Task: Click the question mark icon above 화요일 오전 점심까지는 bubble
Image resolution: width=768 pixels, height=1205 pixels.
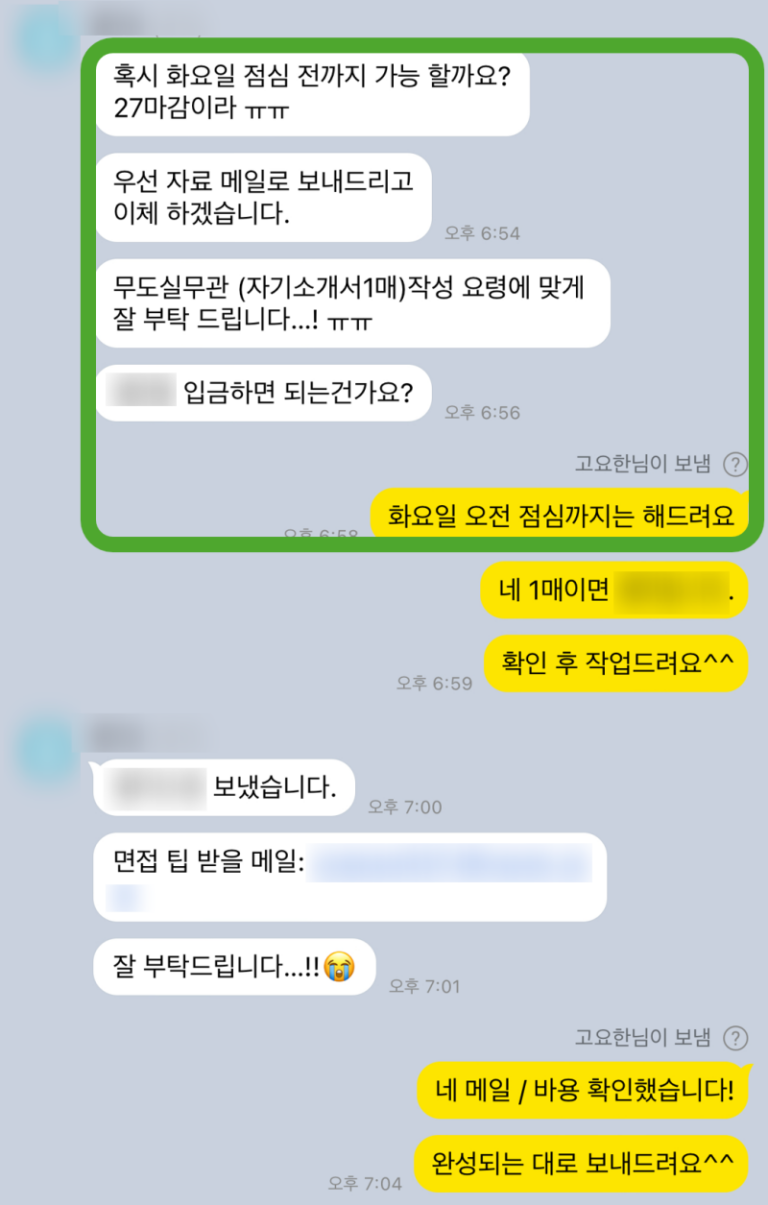Action: [x=736, y=464]
